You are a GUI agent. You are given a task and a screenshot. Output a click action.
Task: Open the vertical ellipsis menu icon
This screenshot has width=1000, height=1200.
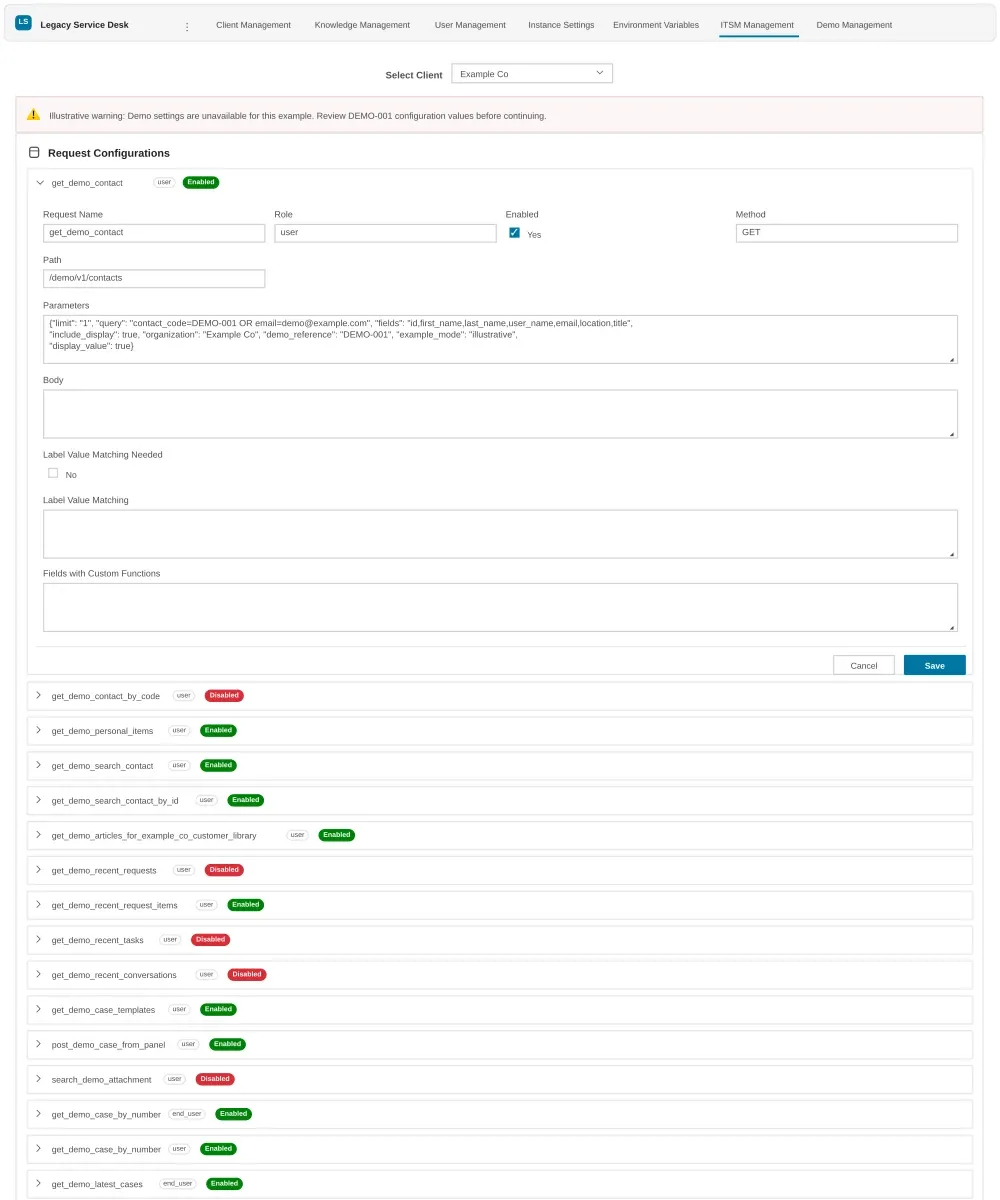pos(187,26)
